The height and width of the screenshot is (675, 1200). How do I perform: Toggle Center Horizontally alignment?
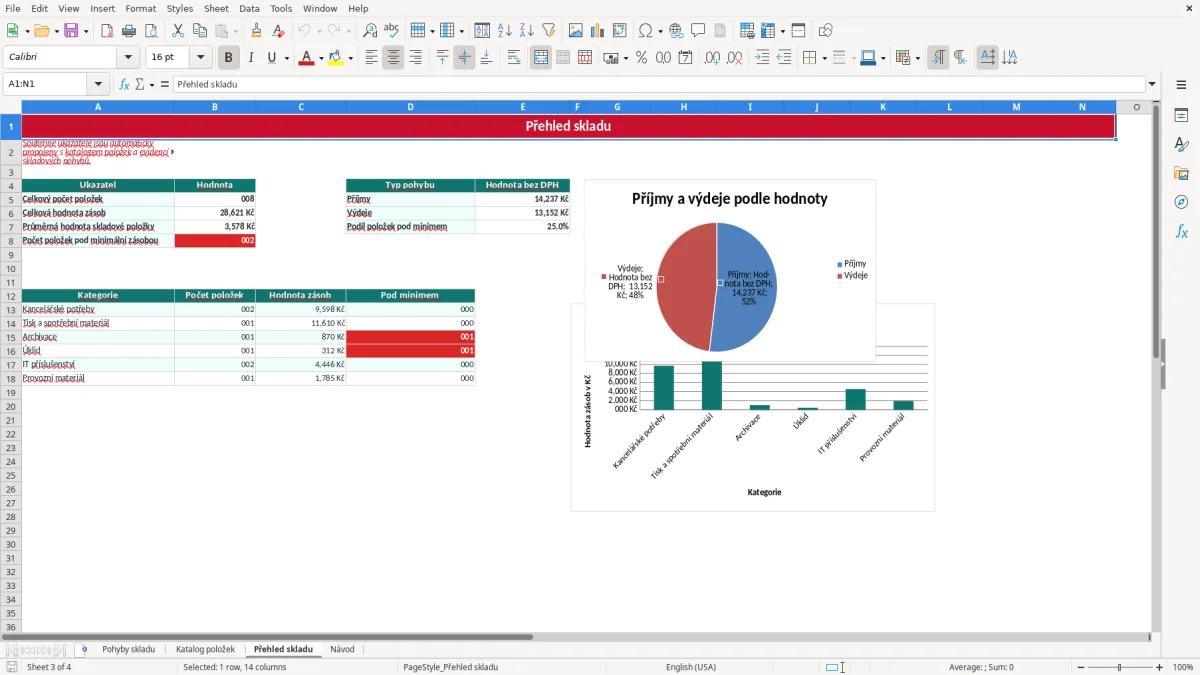tap(393, 58)
